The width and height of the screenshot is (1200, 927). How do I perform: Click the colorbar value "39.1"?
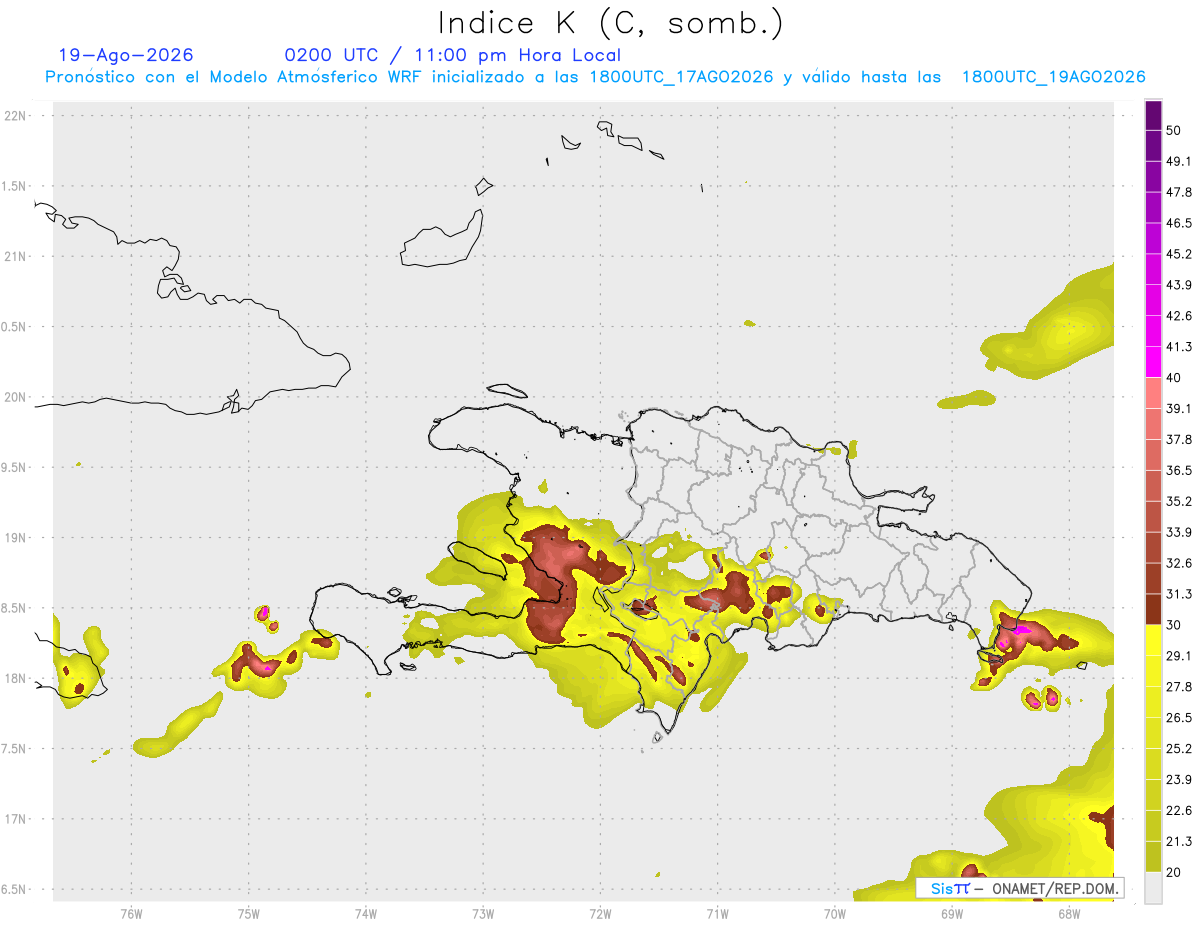(1179, 408)
